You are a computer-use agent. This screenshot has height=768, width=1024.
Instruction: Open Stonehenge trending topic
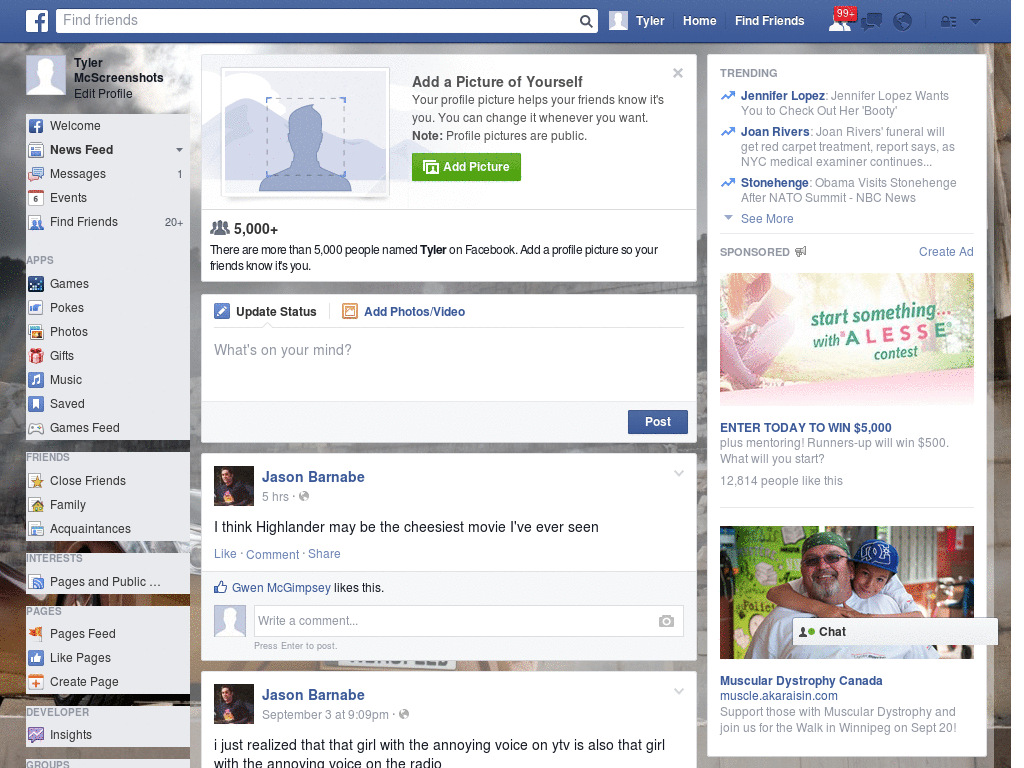click(775, 183)
